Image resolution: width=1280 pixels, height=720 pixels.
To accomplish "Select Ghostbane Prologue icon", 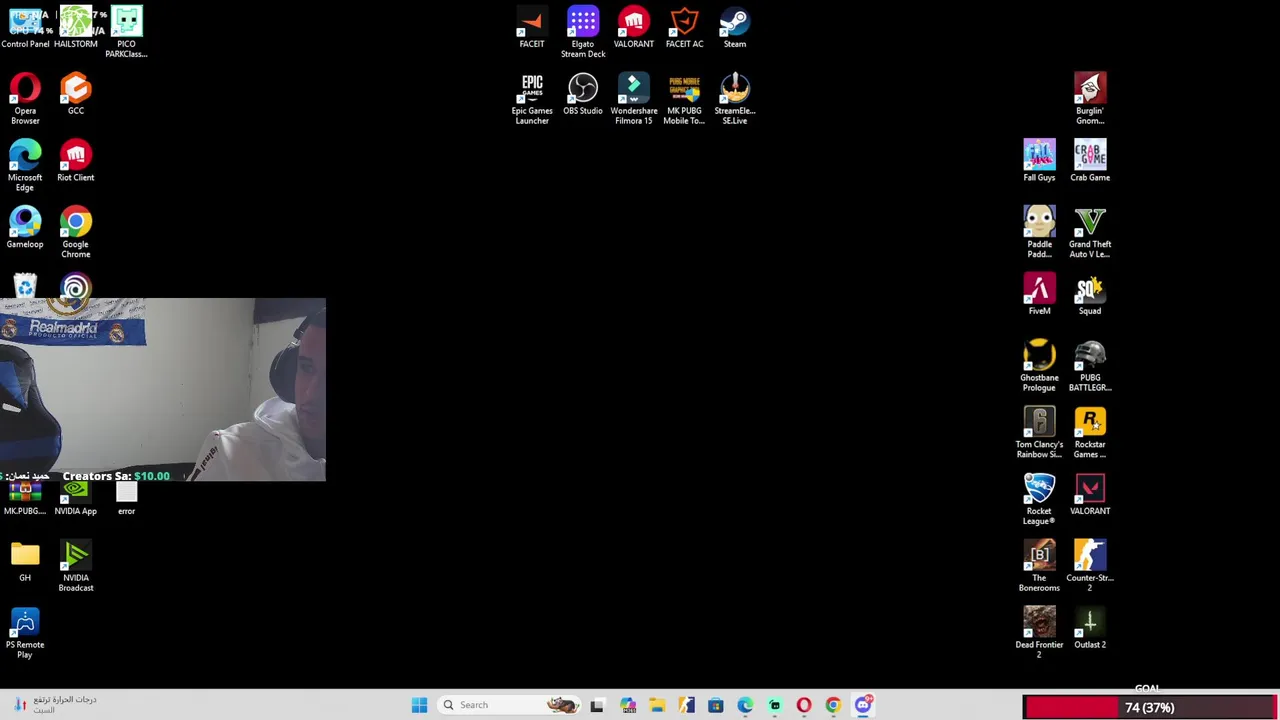I will click(1039, 366).
